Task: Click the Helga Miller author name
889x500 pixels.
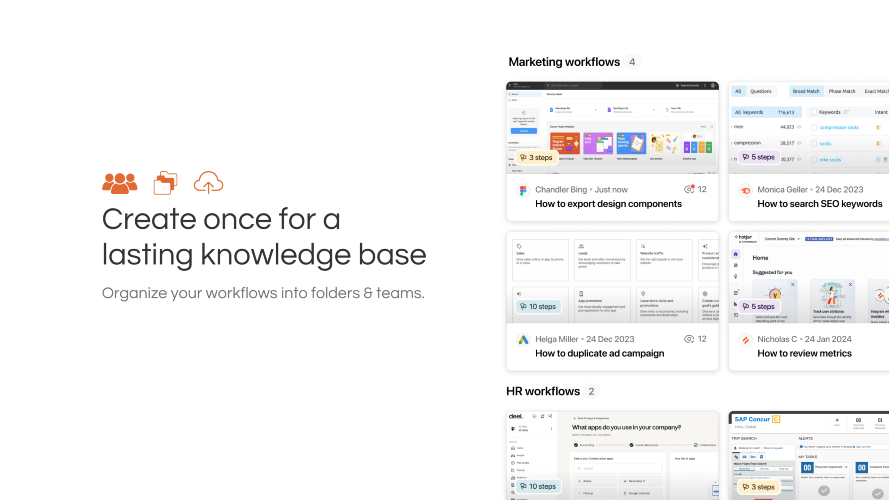Action: click(x=557, y=340)
